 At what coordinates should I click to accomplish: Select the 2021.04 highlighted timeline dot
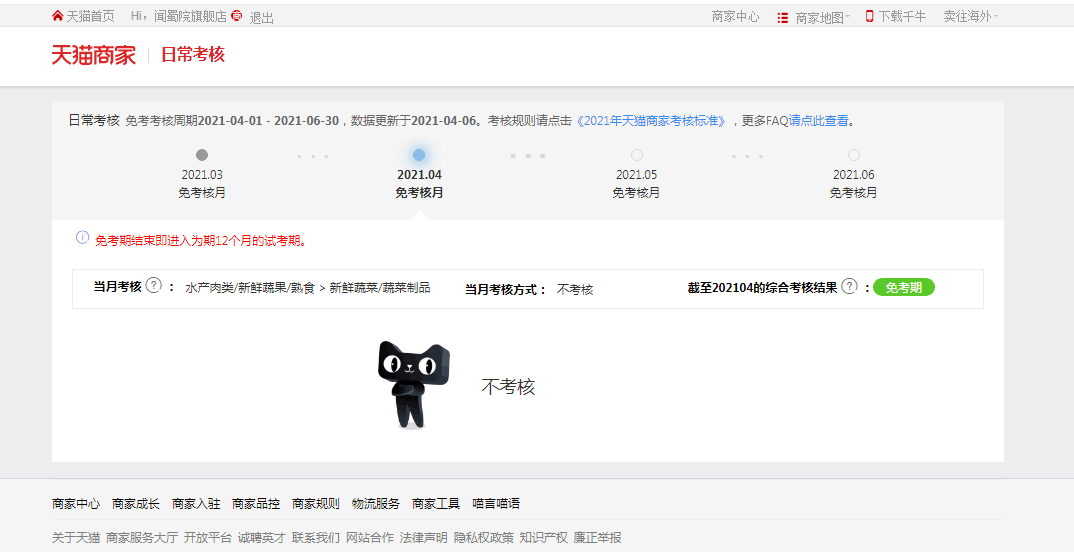(419, 155)
